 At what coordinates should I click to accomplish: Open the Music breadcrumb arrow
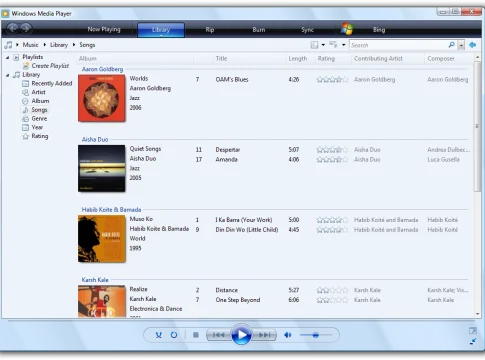coord(45,45)
